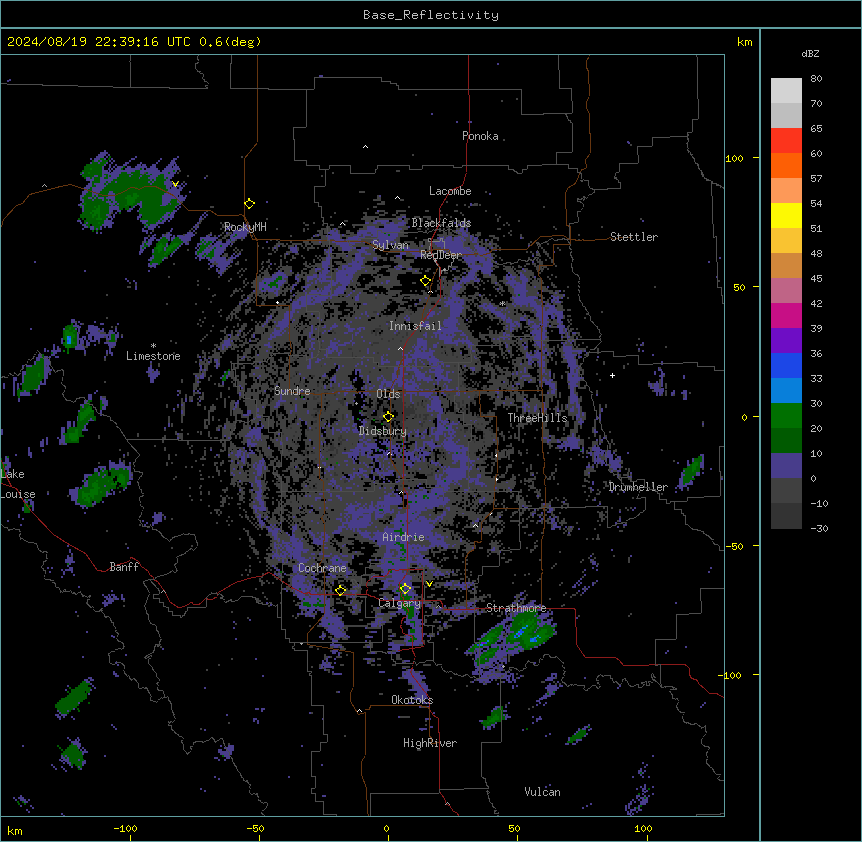Select the magenta 39-42 dBZ legend swatch
The image size is (862, 842).
(x=786, y=315)
